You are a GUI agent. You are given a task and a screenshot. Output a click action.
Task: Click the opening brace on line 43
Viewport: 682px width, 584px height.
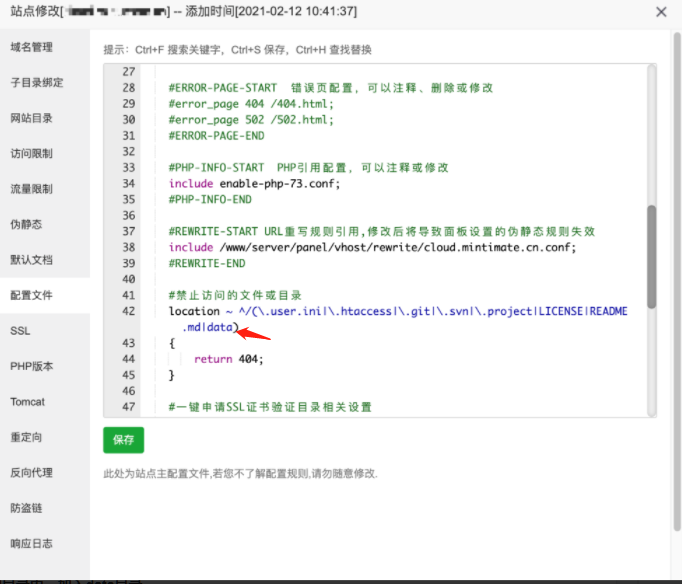[172, 343]
